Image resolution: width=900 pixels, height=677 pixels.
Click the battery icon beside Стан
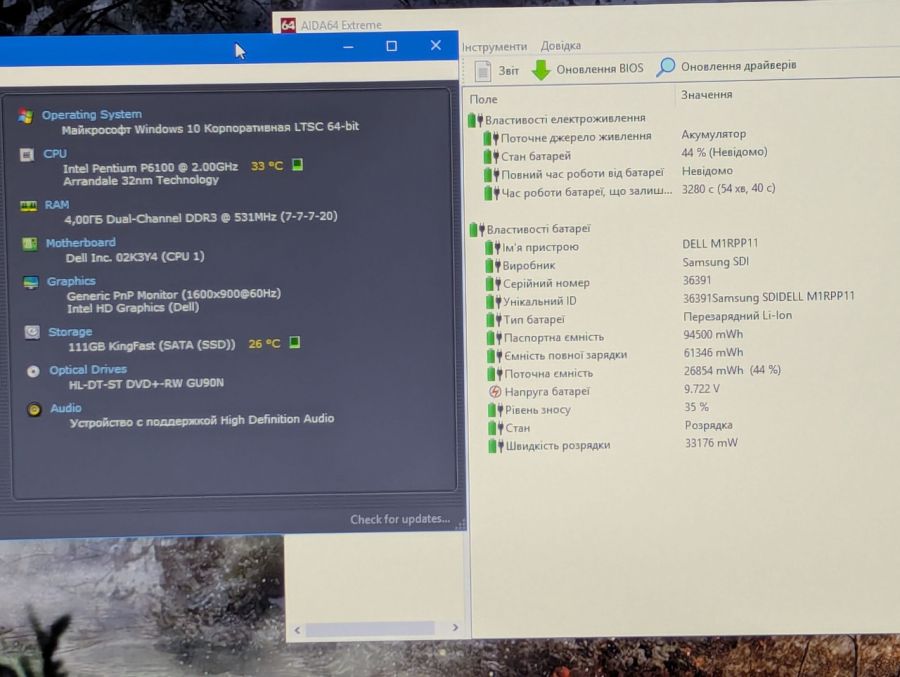tap(495, 428)
